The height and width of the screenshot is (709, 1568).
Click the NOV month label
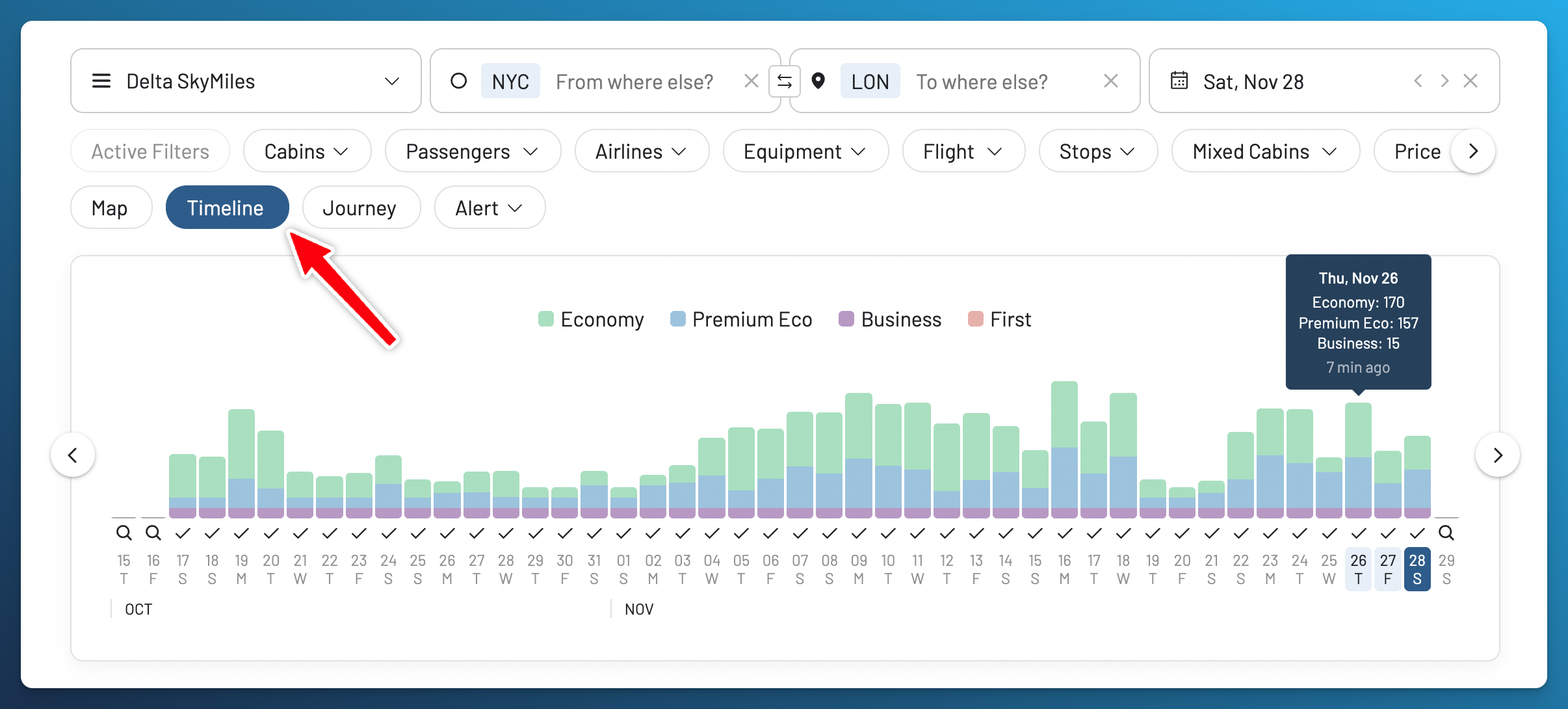639,609
